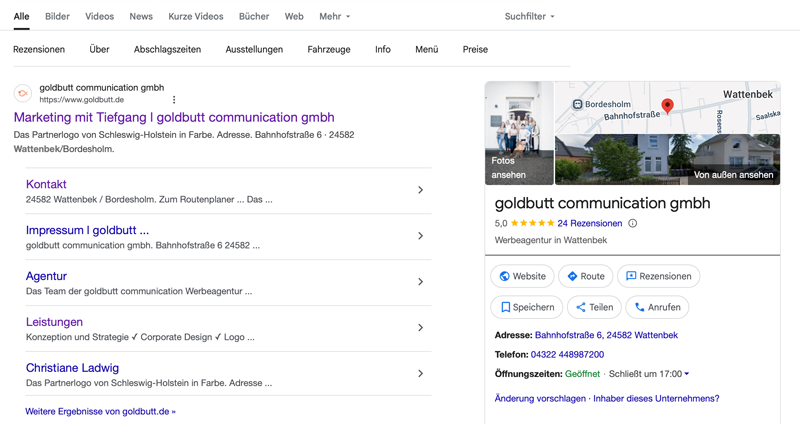Expand opening hours next to 17:00
This screenshot has height=424, width=800.
pyautogui.click(x=686, y=374)
